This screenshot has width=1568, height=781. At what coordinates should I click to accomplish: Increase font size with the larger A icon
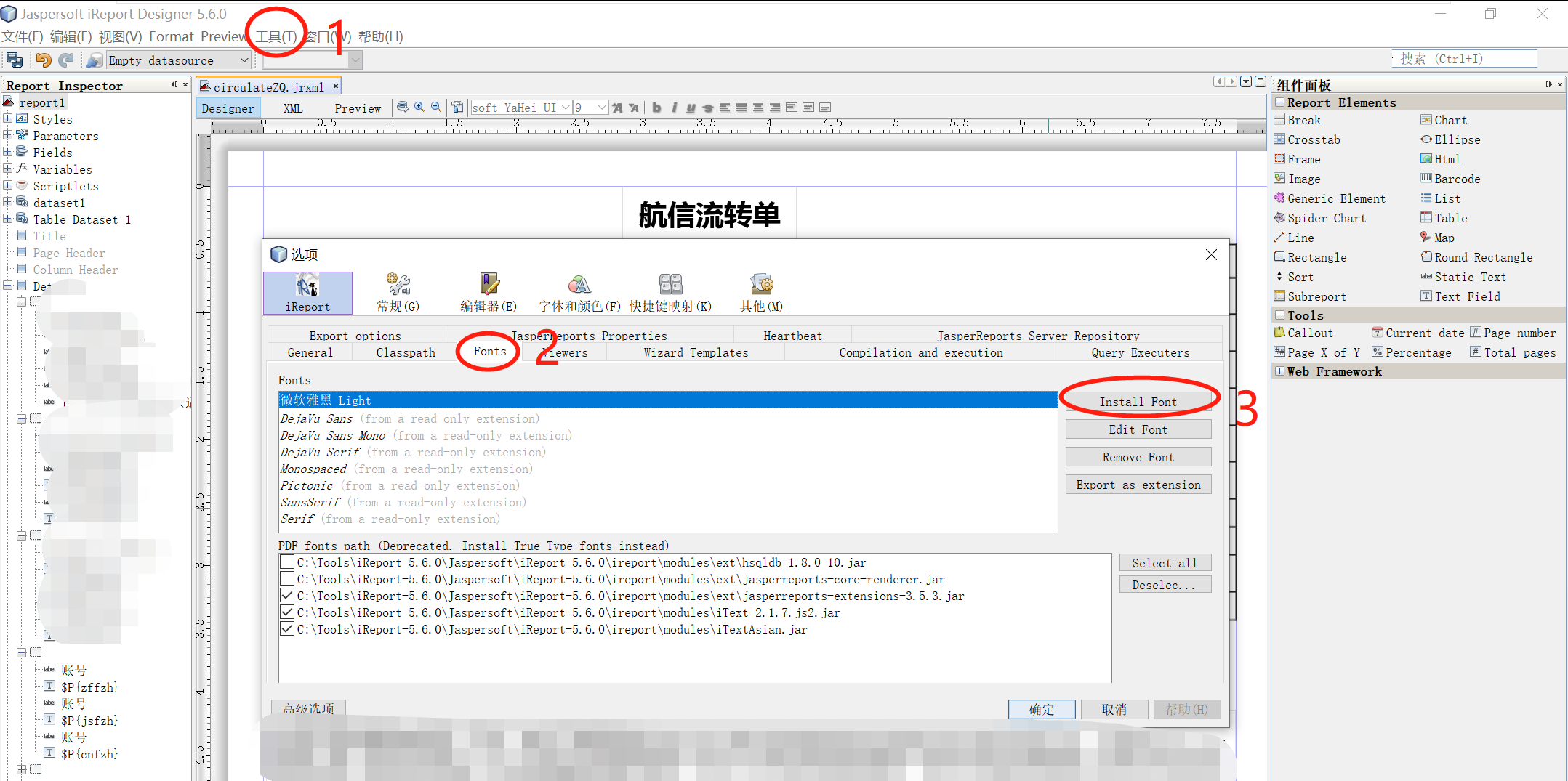point(617,108)
